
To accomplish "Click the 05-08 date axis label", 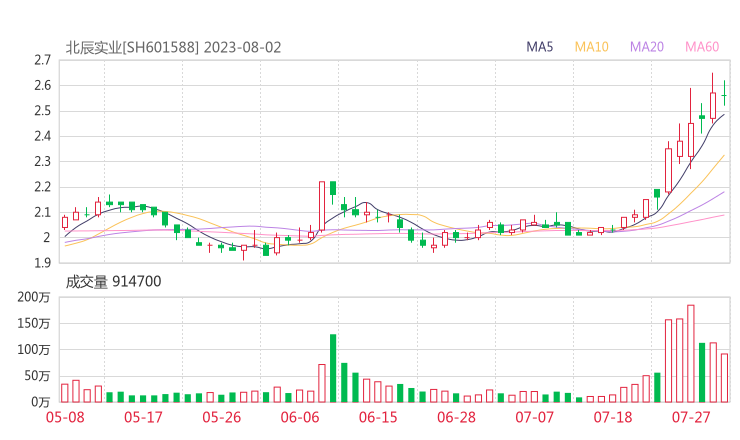I will (65, 417).
